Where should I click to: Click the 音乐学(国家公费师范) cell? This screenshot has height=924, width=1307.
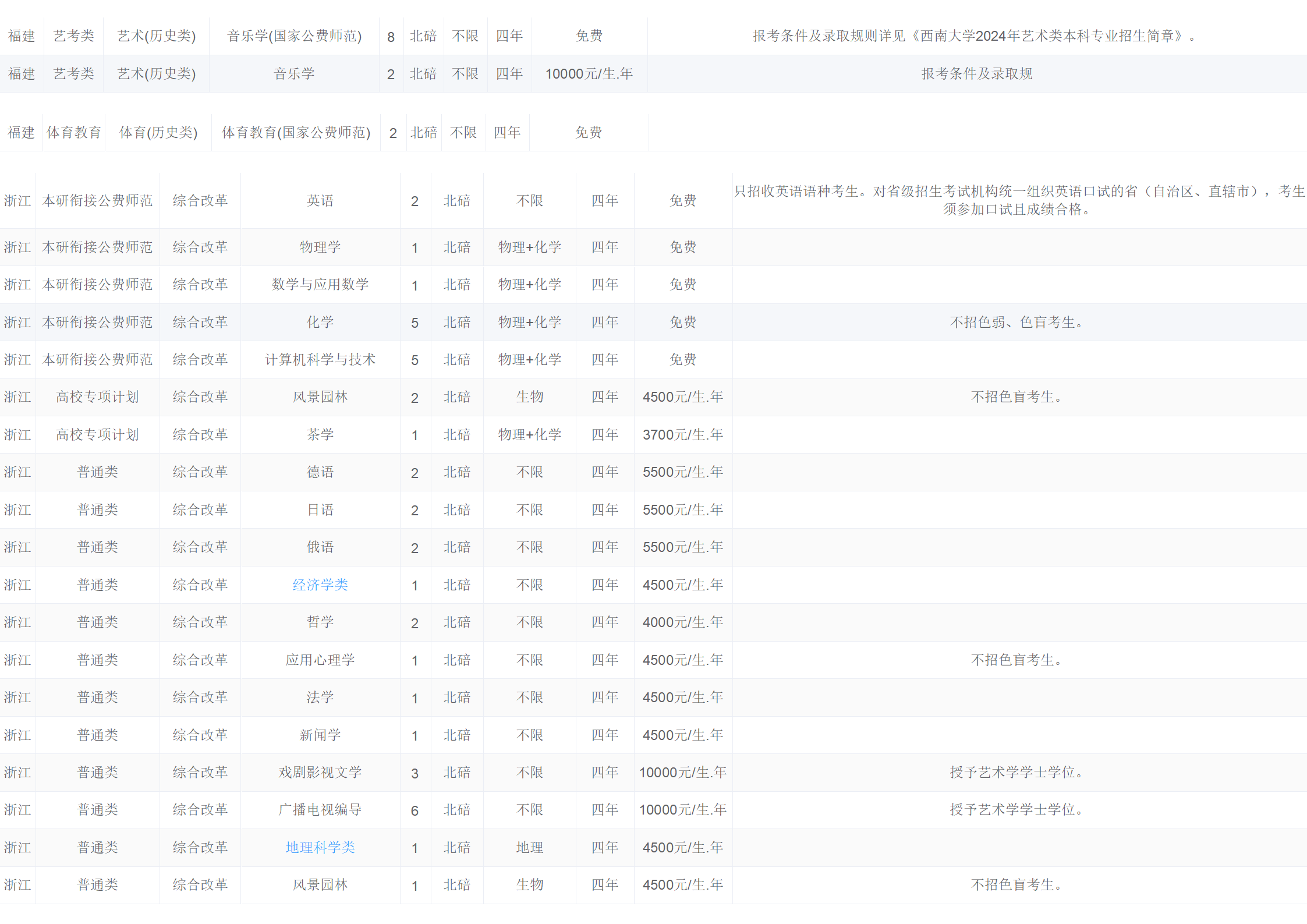294,36
